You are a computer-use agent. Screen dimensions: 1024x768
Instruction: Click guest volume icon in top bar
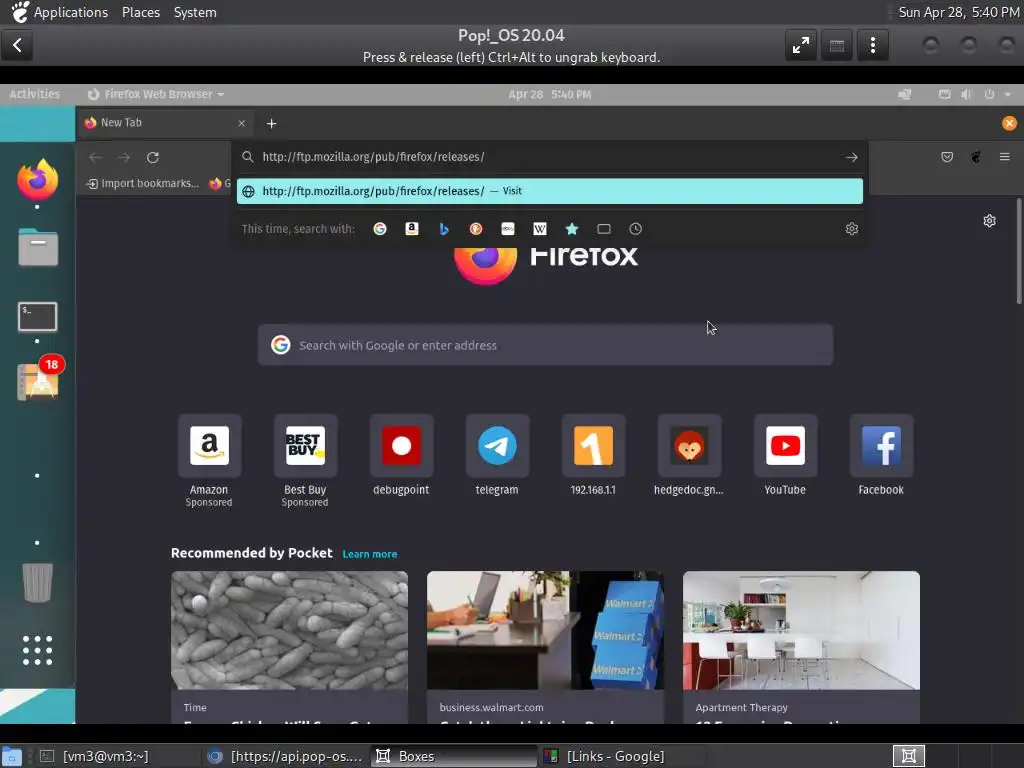[967, 95]
